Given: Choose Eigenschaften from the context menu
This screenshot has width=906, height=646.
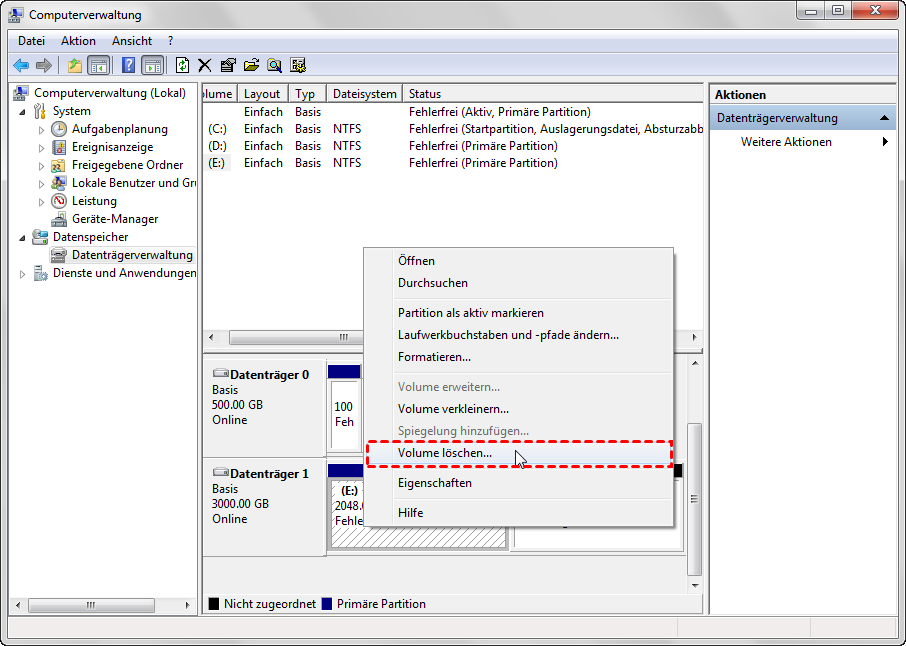Looking at the screenshot, I should click(519, 482).
